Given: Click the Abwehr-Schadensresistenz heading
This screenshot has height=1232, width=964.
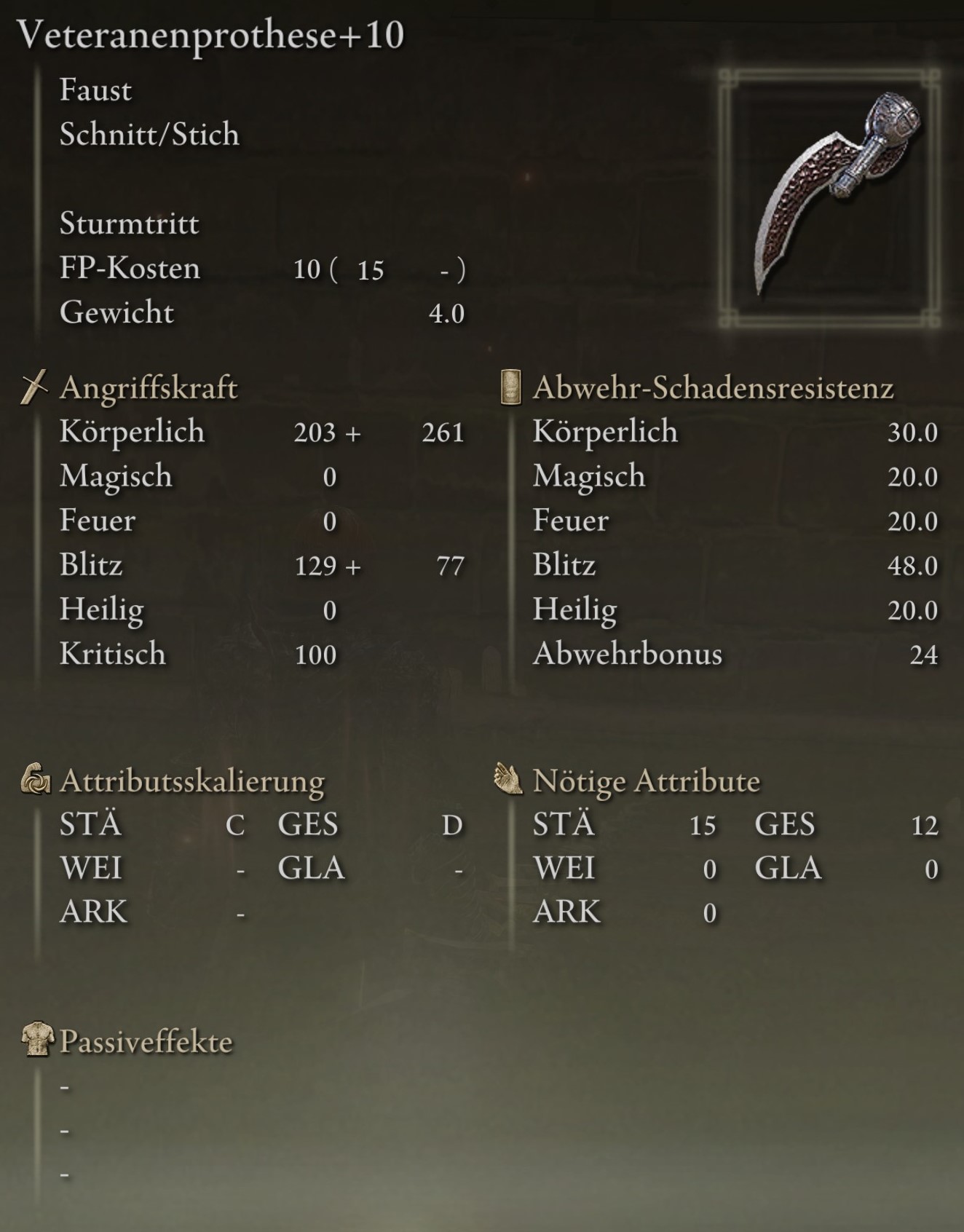Looking at the screenshot, I should tap(713, 387).
